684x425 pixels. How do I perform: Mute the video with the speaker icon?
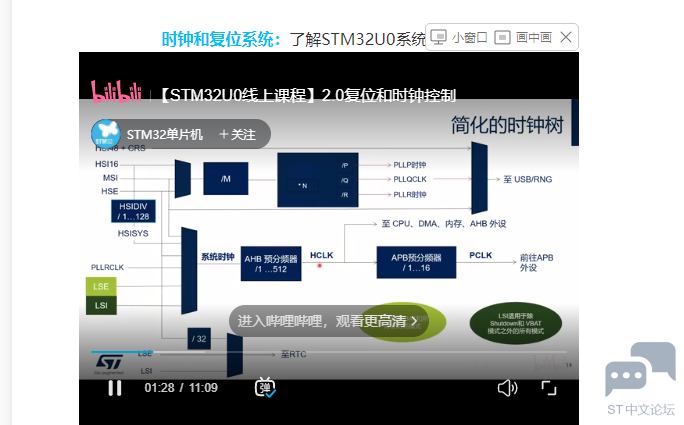507,387
